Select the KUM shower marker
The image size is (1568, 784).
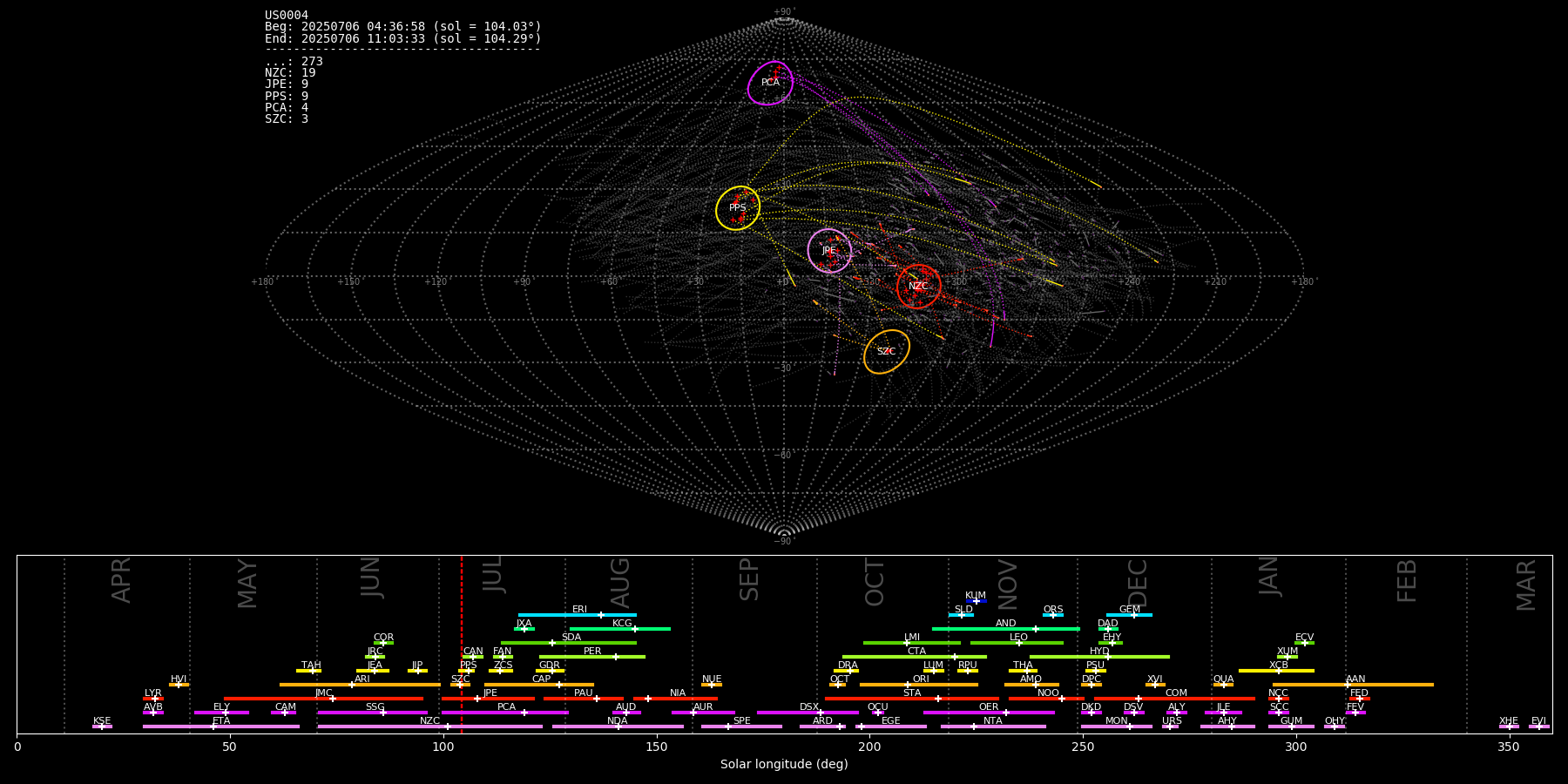[977, 601]
